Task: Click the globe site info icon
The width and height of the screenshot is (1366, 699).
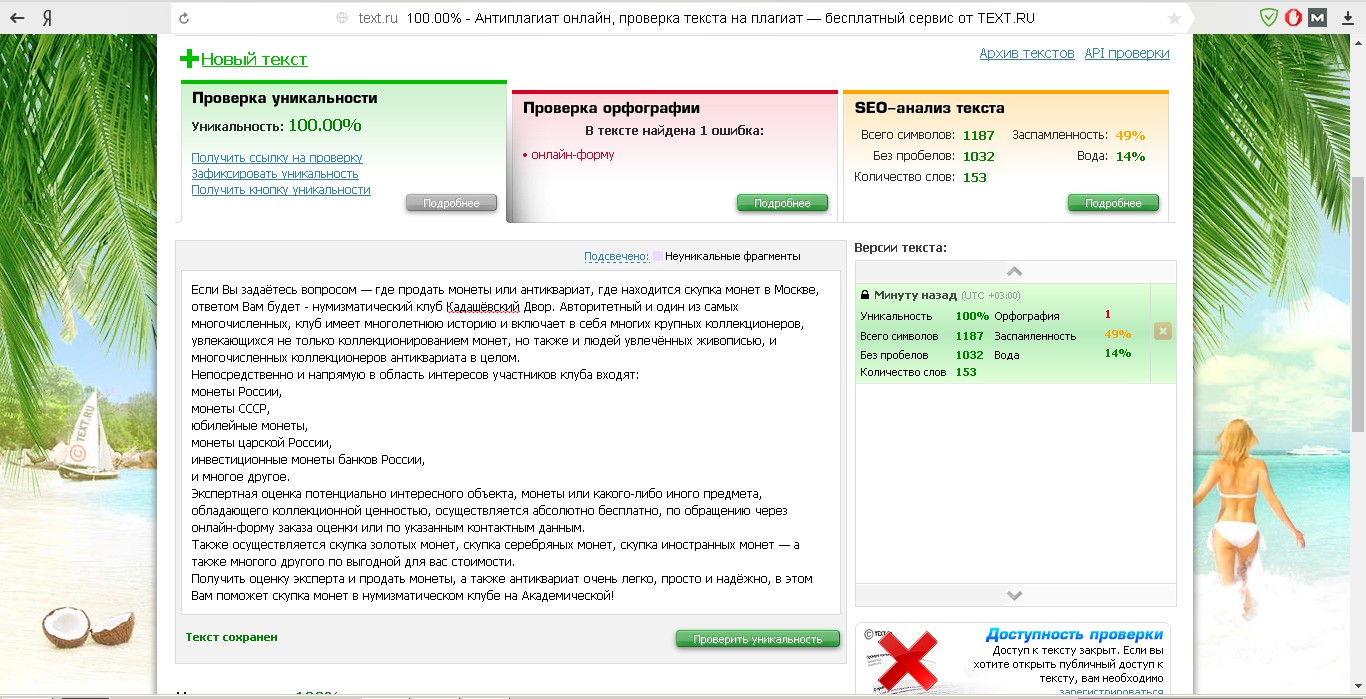Action: coord(342,18)
